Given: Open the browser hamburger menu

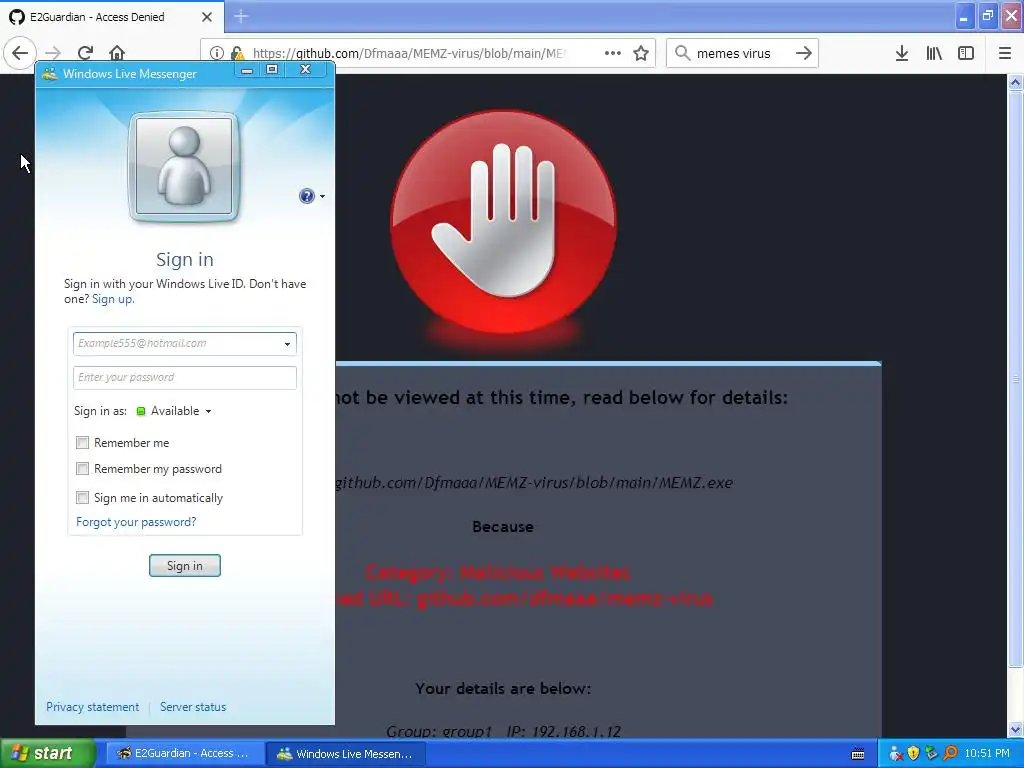Looking at the screenshot, I should (1004, 53).
